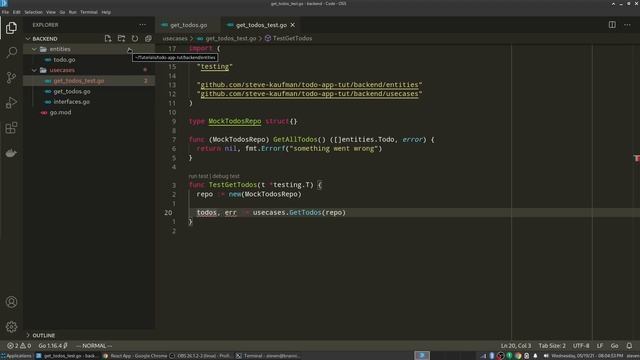Create a new folder in BACKEND
This screenshot has height=360, width=640.
point(121,38)
